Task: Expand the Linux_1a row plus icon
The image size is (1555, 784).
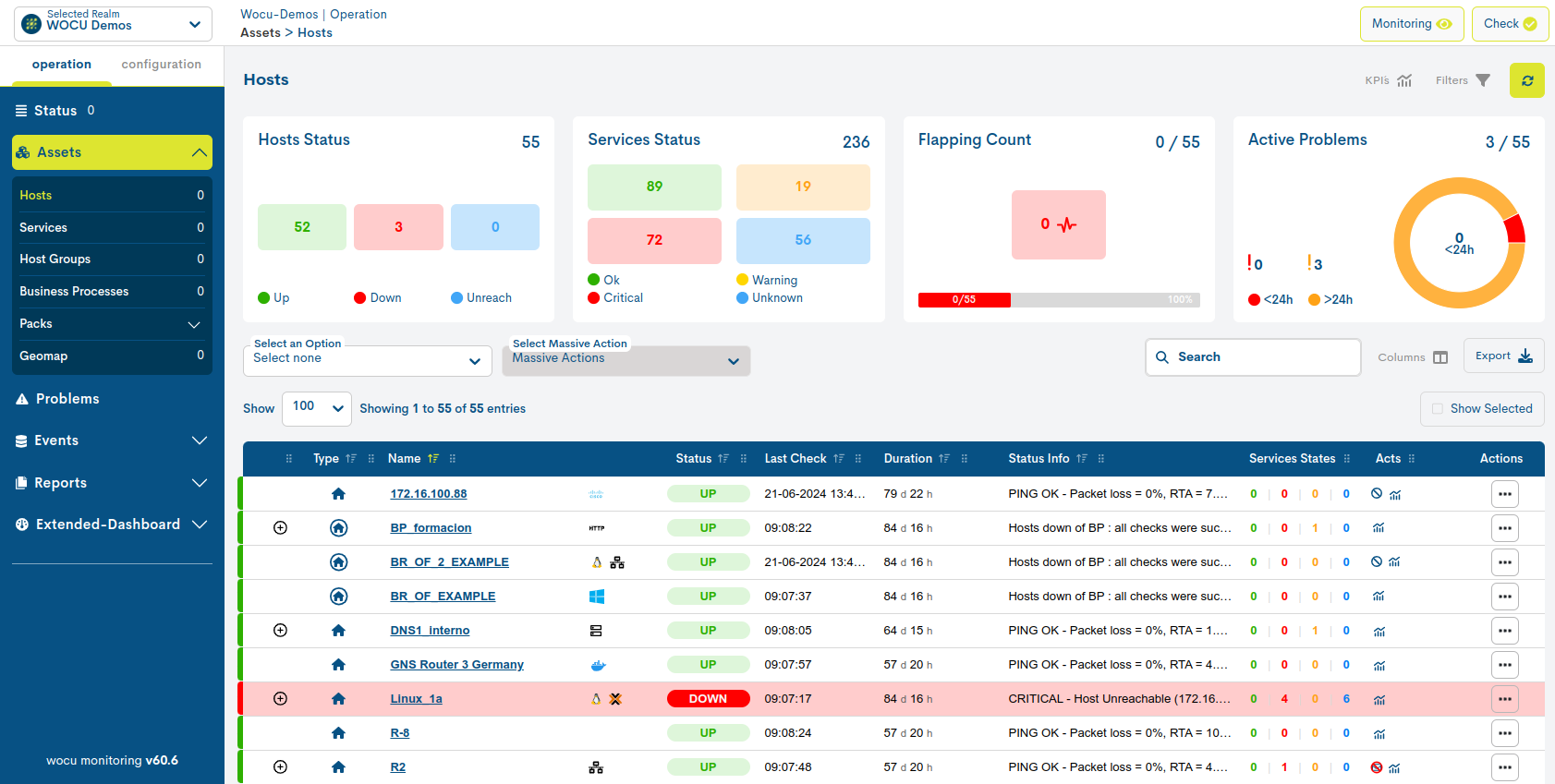Action: click(x=281, y=699)
